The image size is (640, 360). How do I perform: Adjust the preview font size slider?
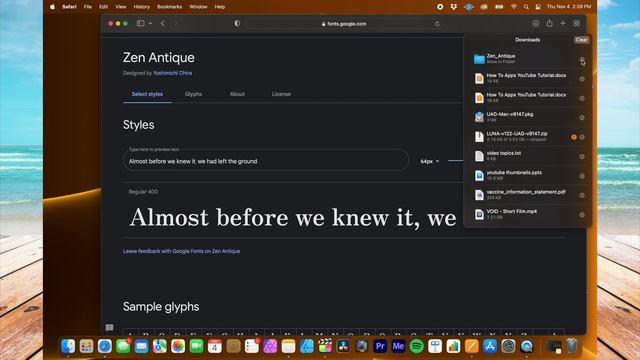[x=456, y=161]
